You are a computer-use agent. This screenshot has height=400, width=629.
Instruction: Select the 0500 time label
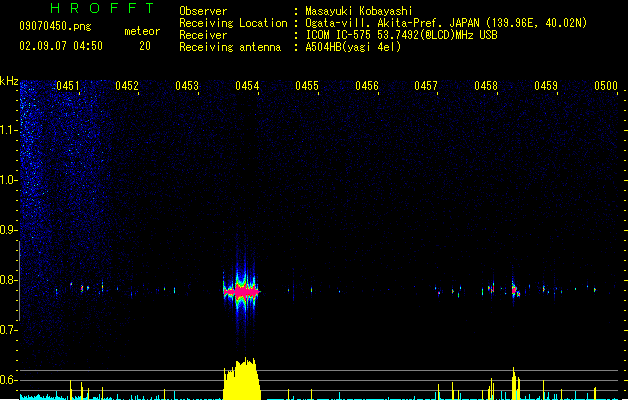pos(606,87)
